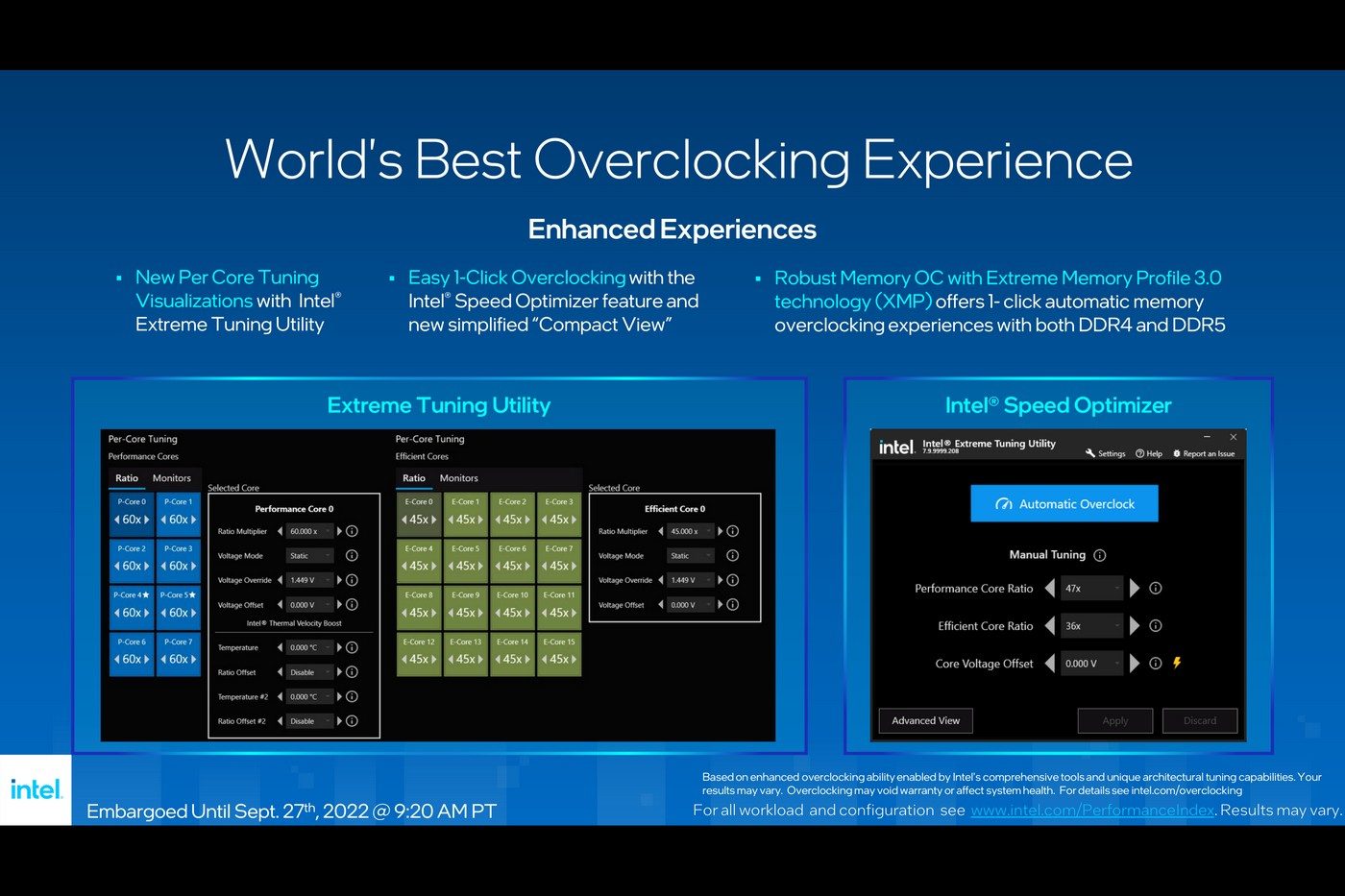This screenshot has width=1345, height=896.
Task: Open Core Voltage Offset 0.000 V dropdown
Action: 1092,663
